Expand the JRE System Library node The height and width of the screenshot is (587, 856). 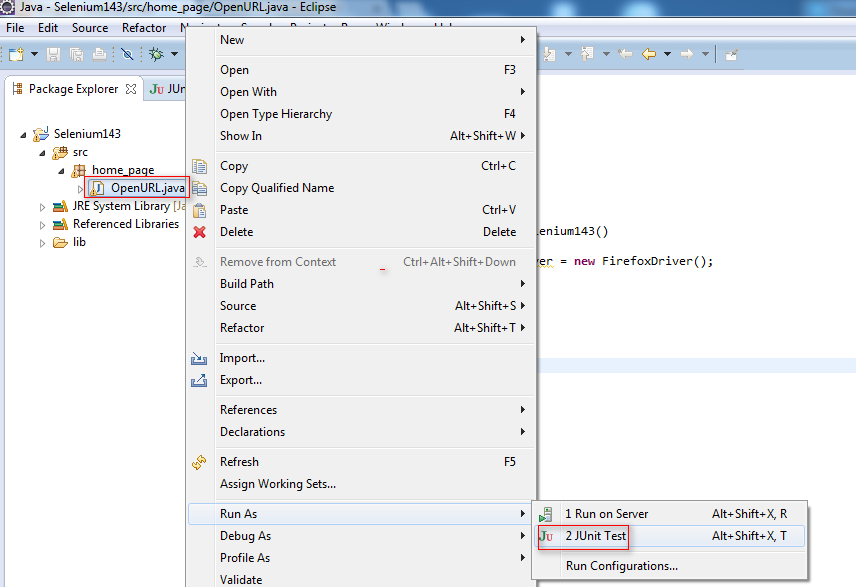click(x=42, y=207)
